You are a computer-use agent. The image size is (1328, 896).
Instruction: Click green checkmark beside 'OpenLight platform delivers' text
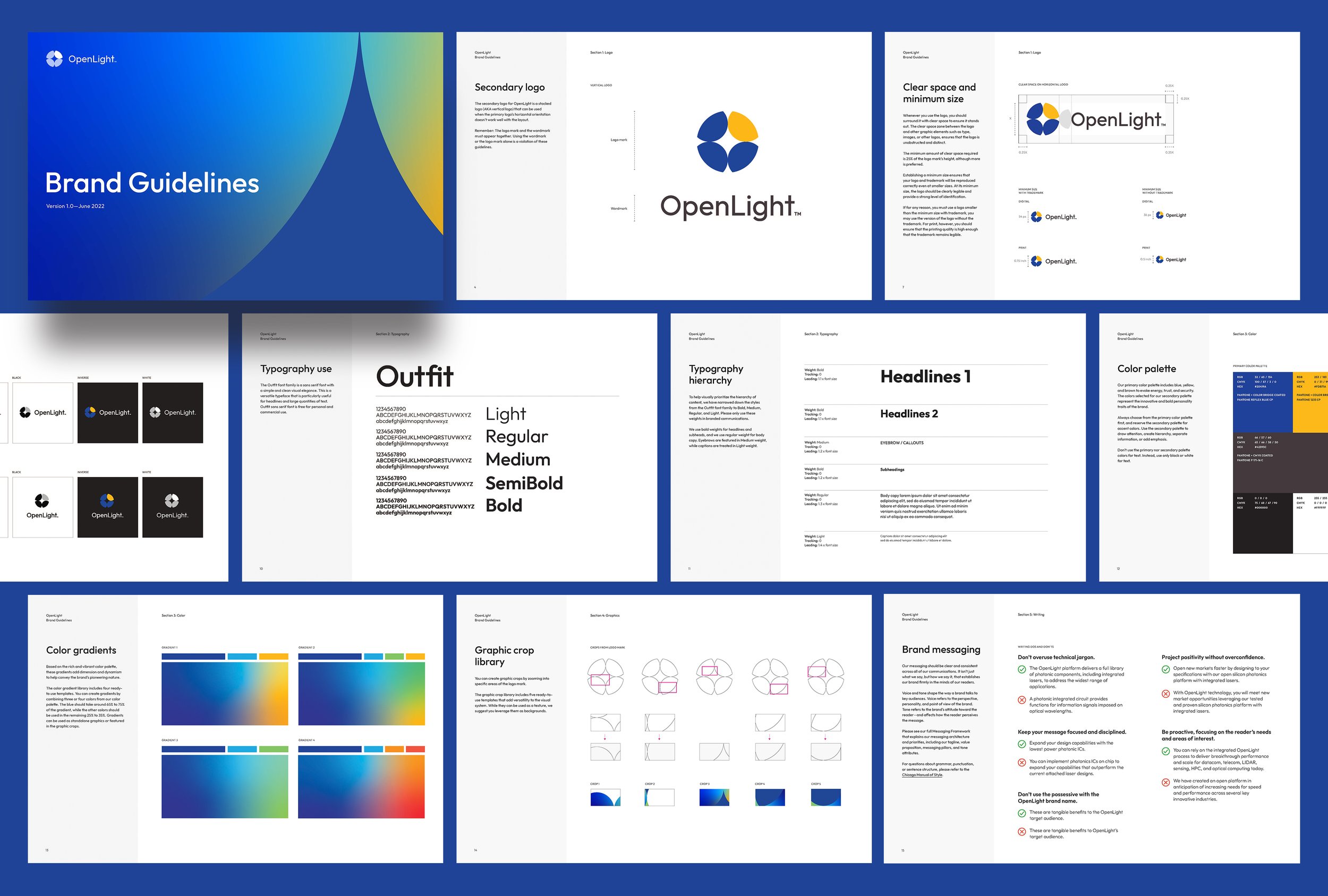point(1021,669)
